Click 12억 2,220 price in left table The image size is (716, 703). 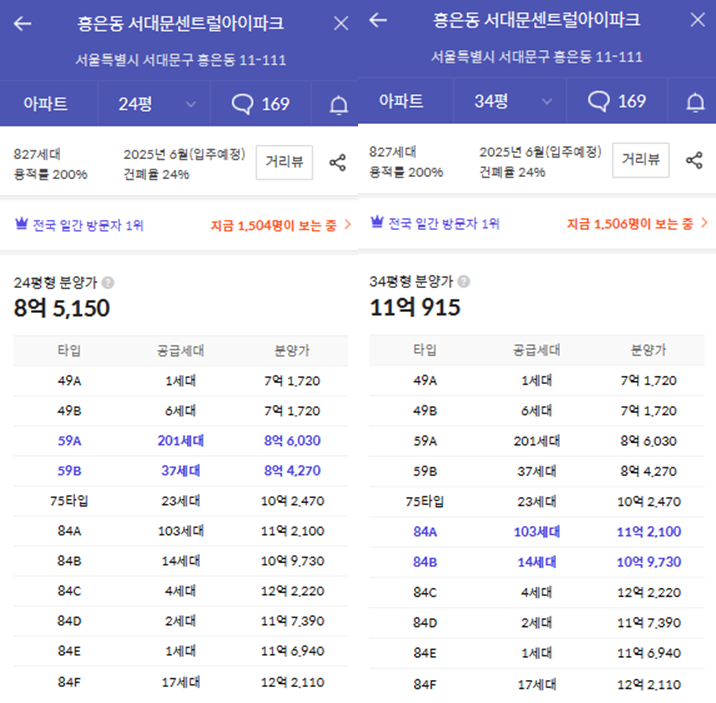(292, 591)
